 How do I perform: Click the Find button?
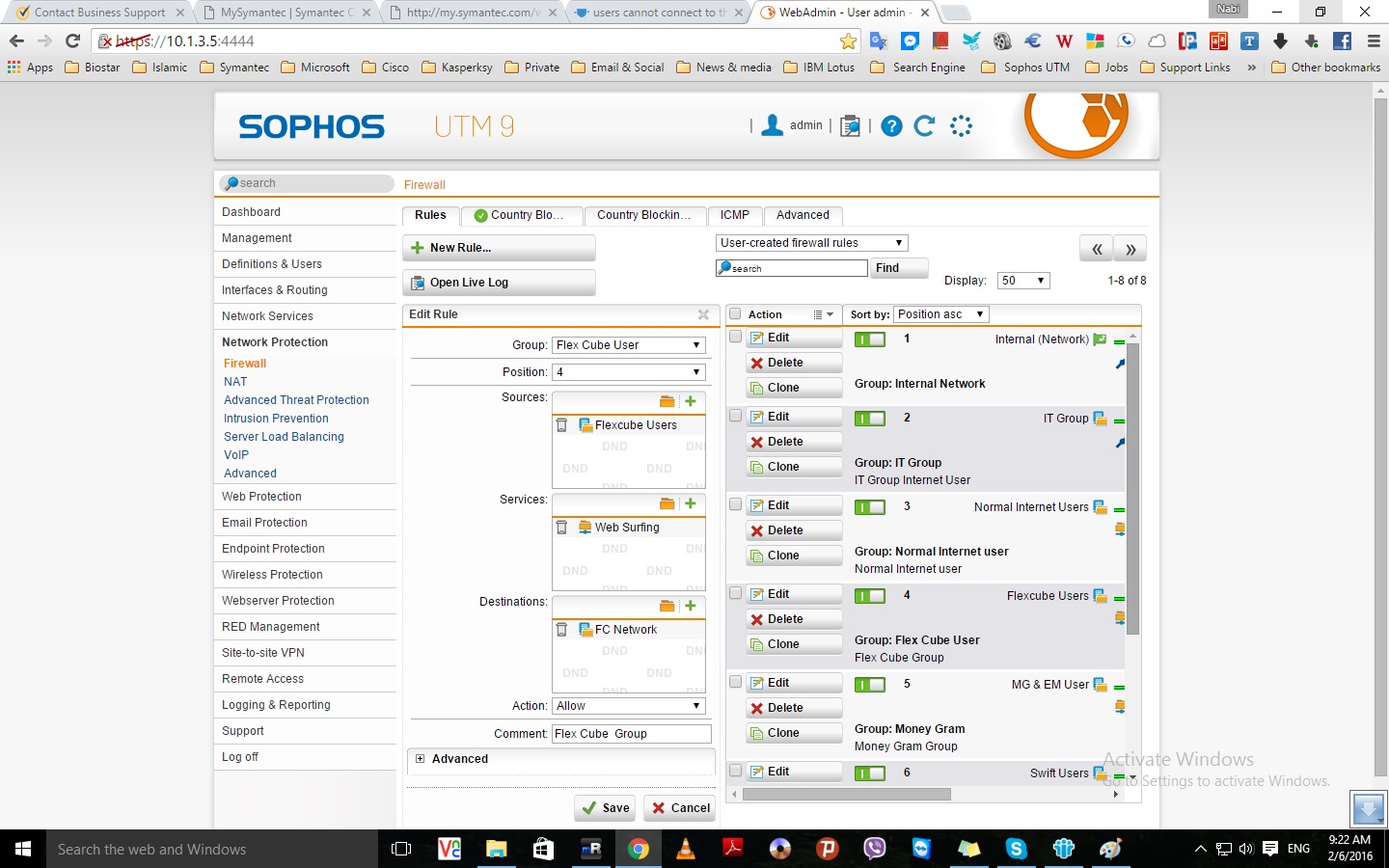[x=899, y=268]
